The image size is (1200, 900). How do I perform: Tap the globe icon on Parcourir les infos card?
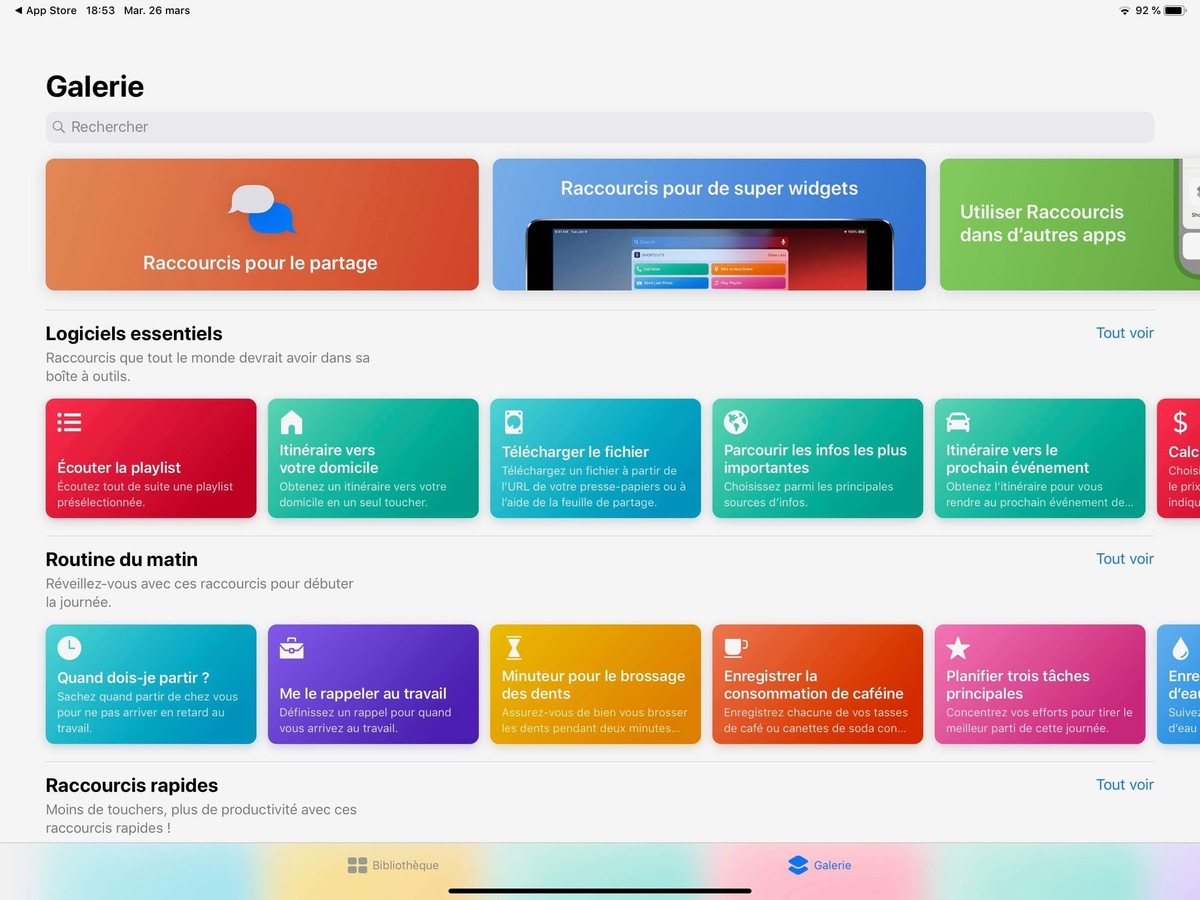(736, 422)
